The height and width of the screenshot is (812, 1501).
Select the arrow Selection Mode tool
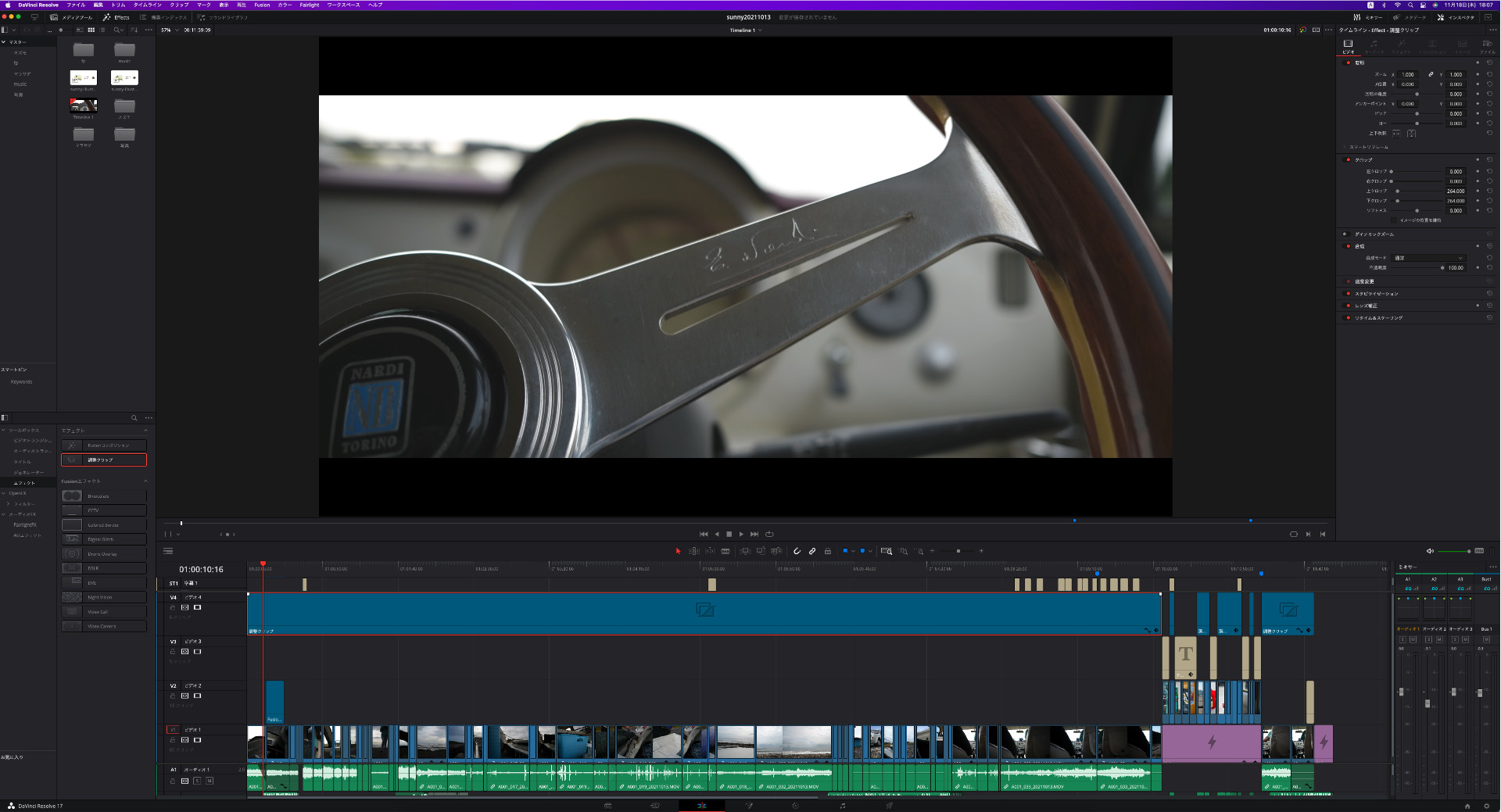pyautogui.click(x=678, y=551)
